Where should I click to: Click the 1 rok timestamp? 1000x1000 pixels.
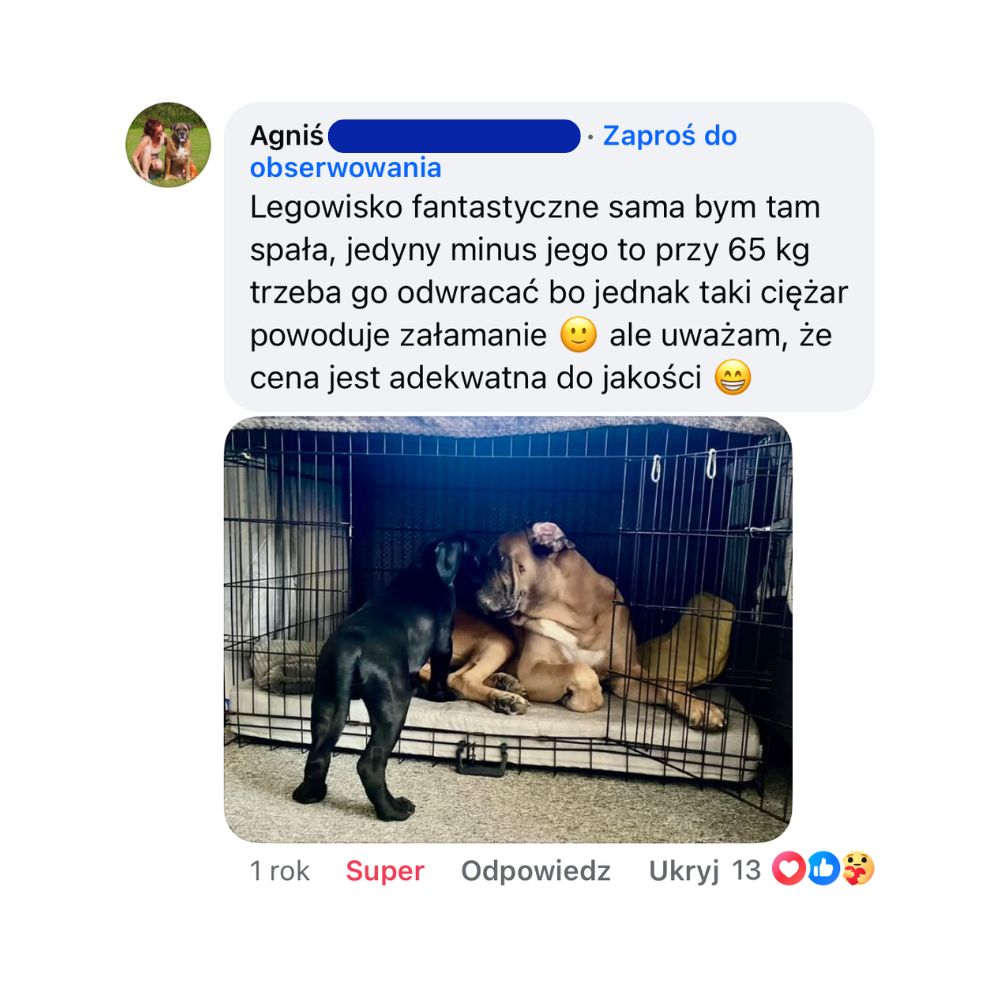click(279, 871)
